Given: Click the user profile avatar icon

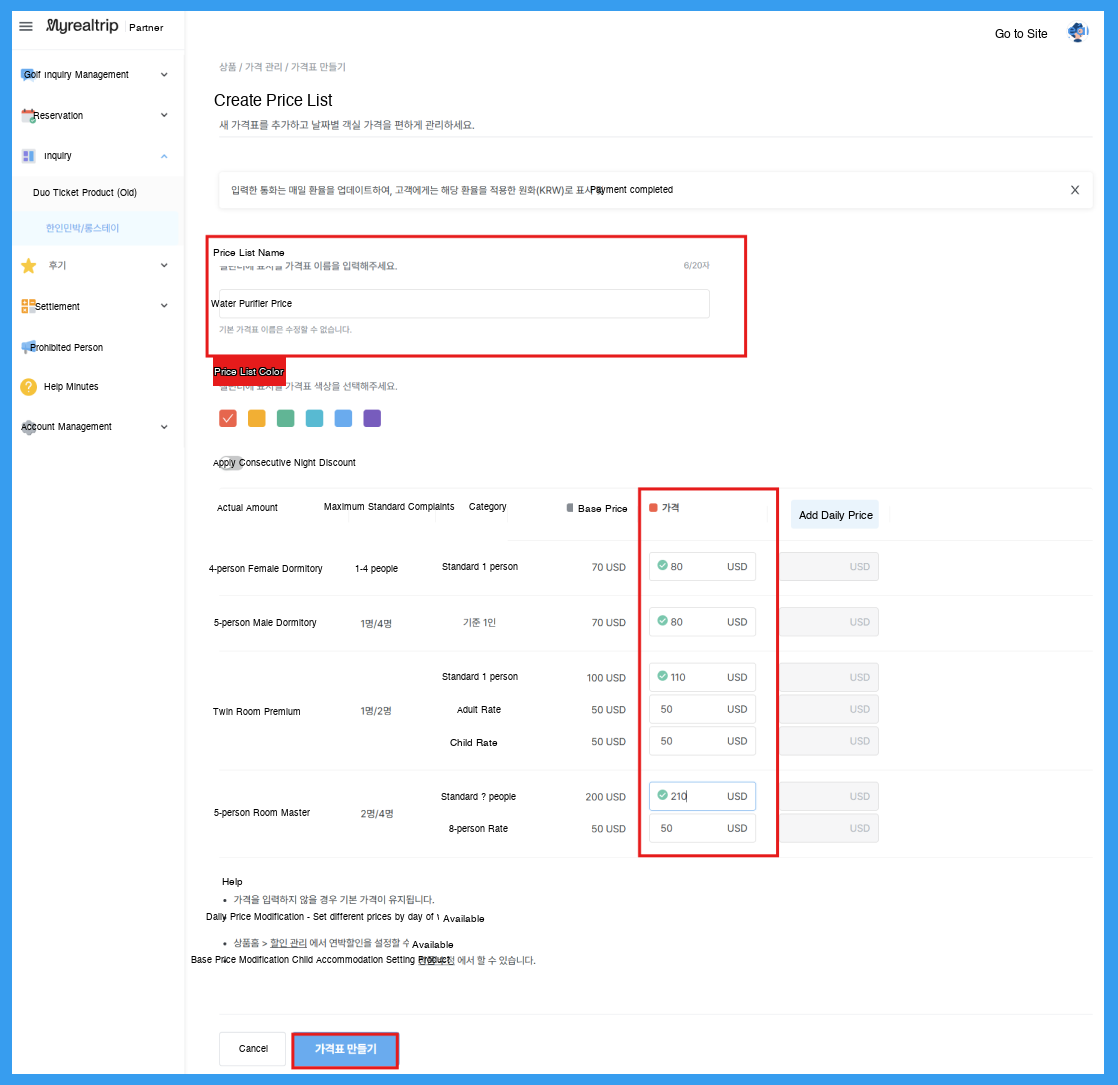Looking at the screenshot, I should pyautogui.click(x=1077, y=33).
